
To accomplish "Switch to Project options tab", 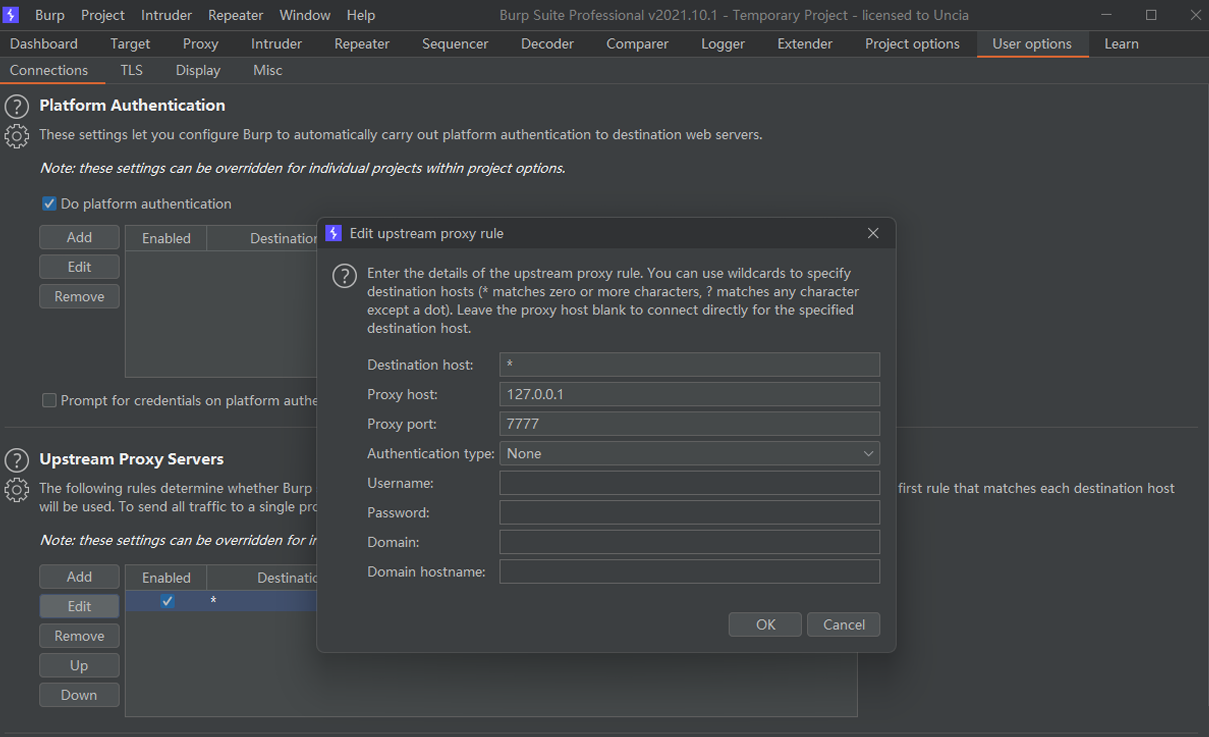I will (912, 44).
